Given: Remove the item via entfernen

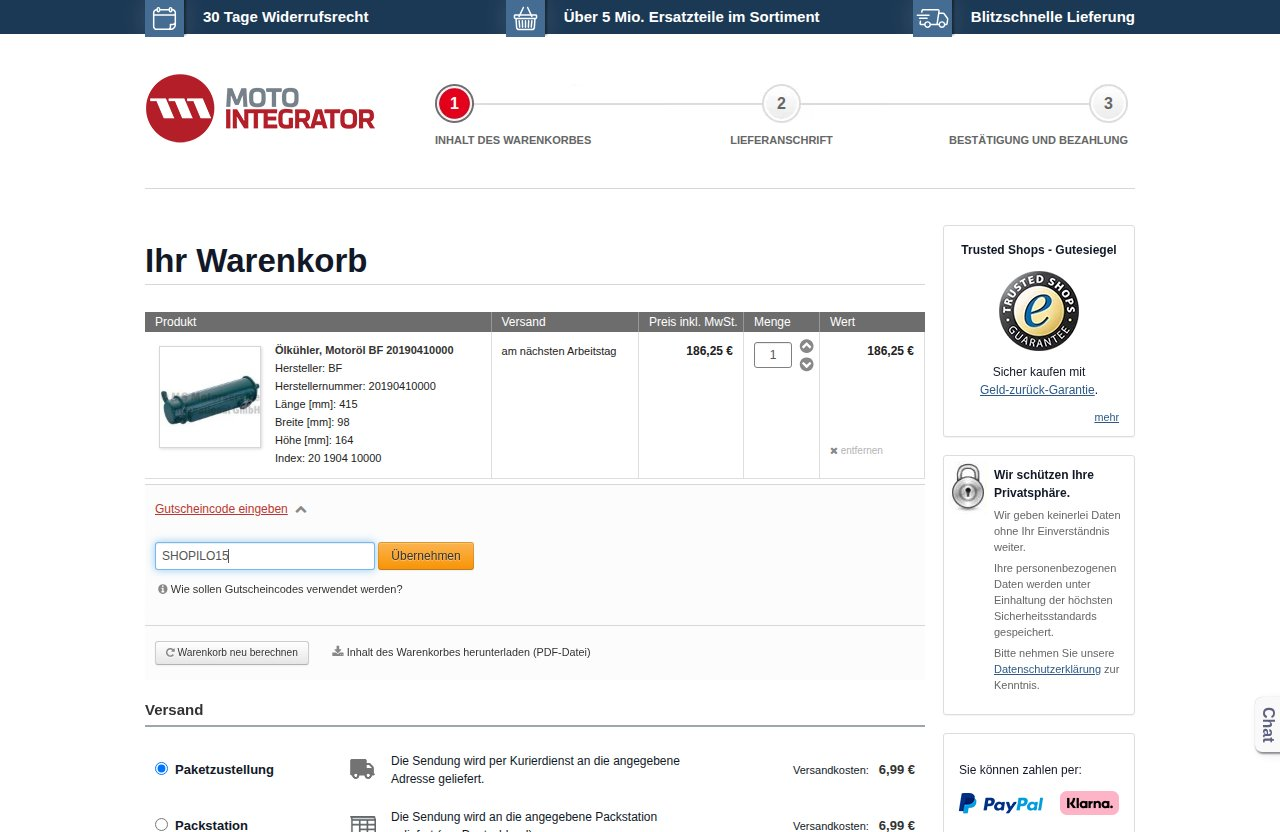Looking at the screenshot, I should (856, 450).
